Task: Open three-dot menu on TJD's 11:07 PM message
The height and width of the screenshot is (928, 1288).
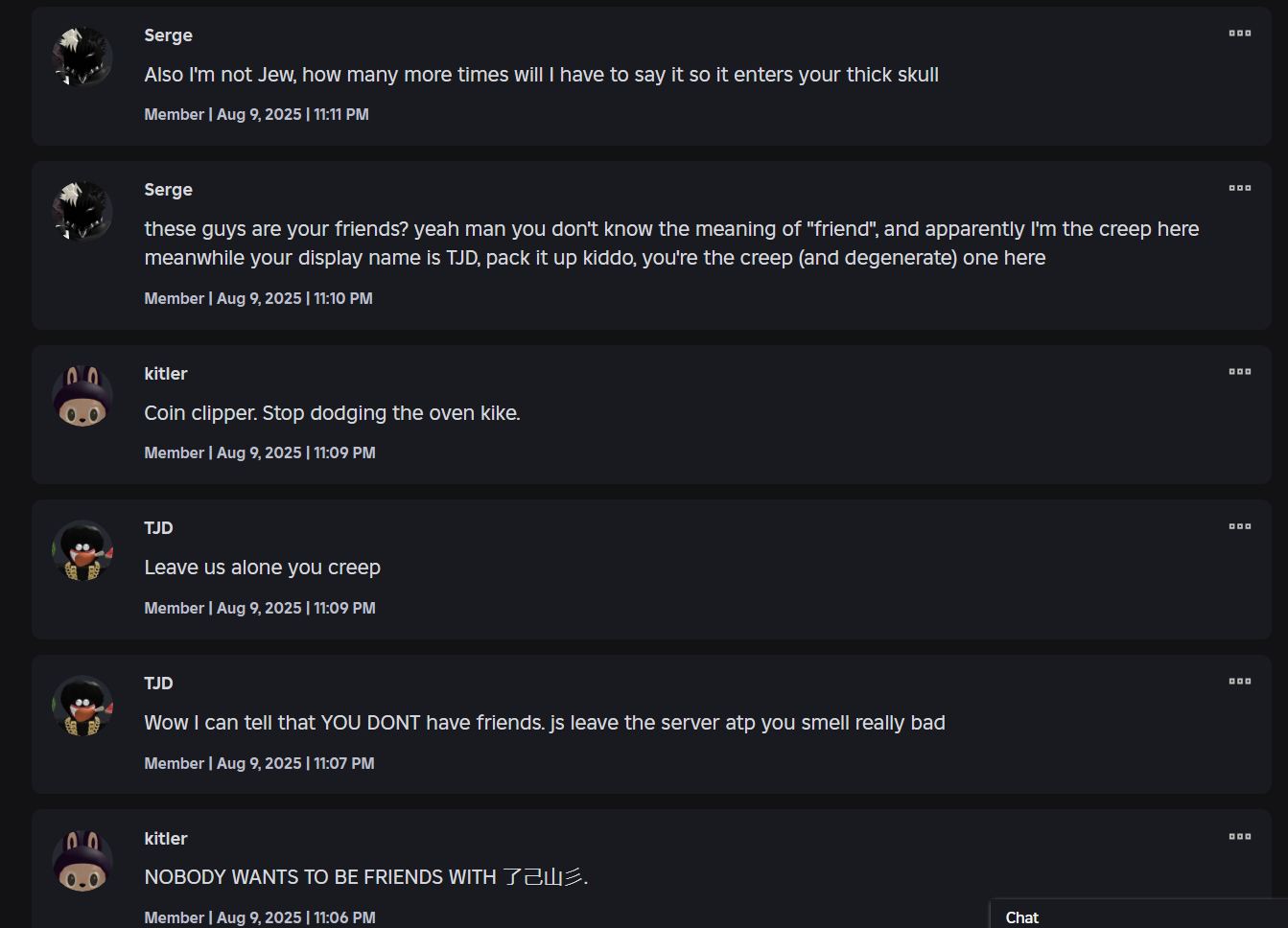Action: pos(1239,682)
